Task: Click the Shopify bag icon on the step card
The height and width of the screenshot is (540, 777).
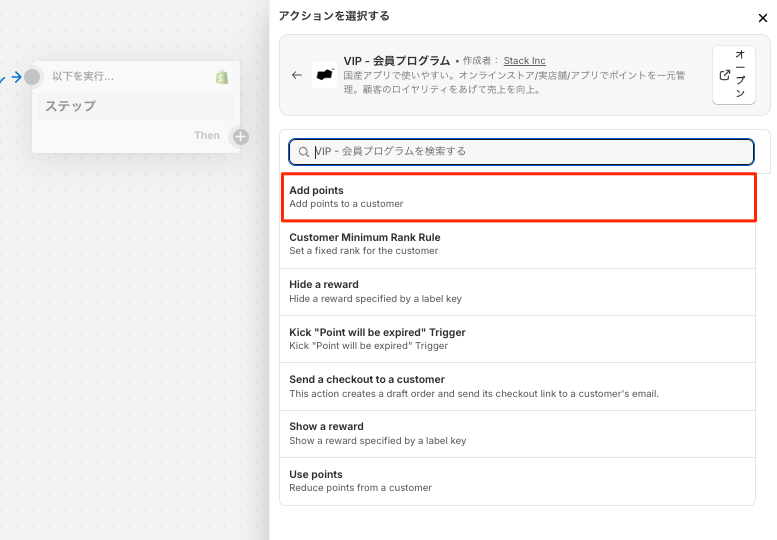Action: (222, 77)
